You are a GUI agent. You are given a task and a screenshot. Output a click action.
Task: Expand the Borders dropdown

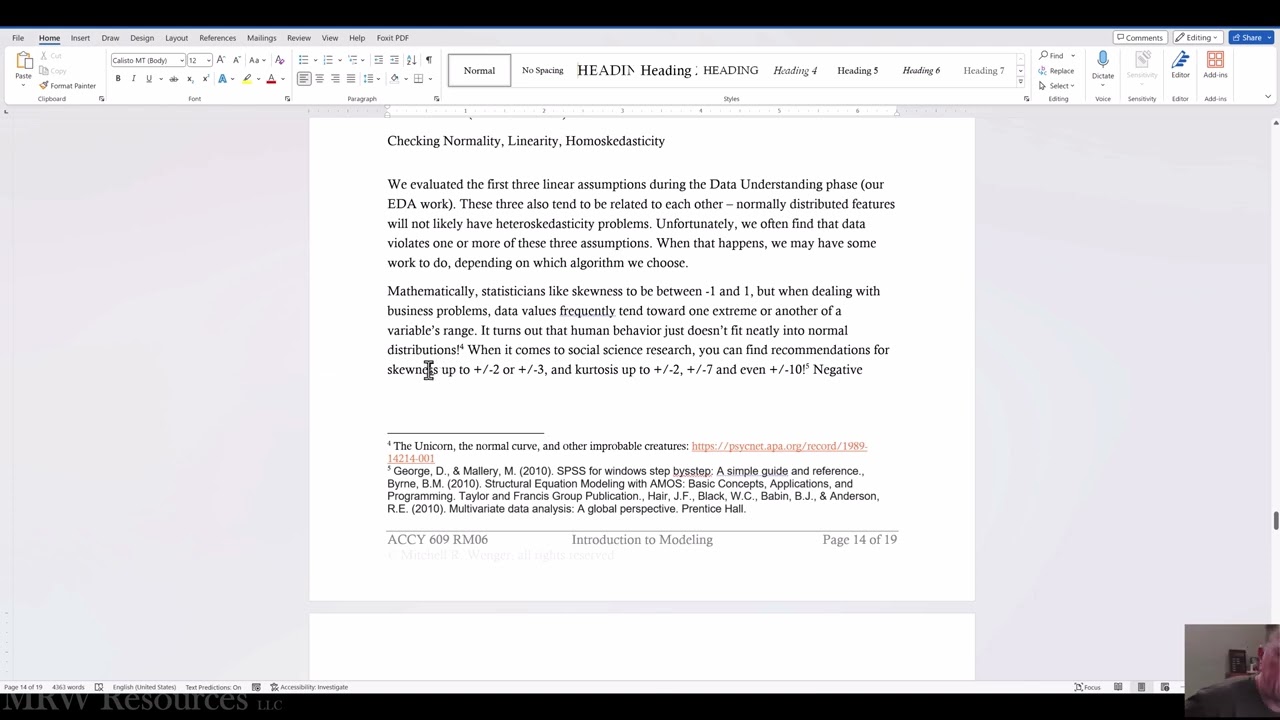click(428, 79)
